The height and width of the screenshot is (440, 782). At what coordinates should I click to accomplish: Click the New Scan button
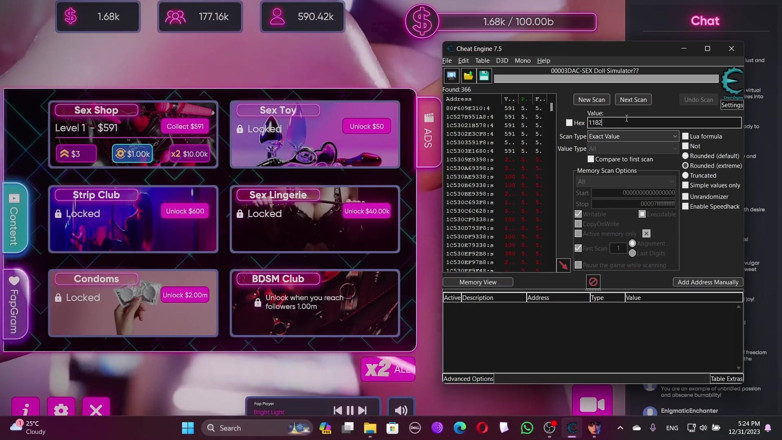click(591, 100)
